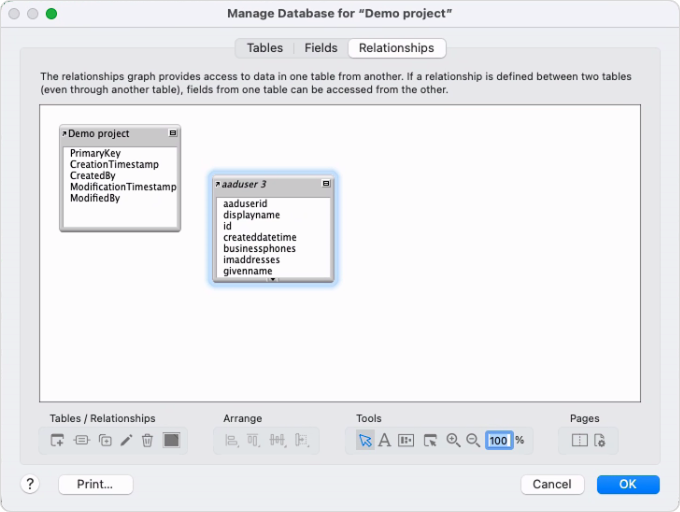
Task: Delete selected table with trash icon
Action: click(x=147, y=440)
